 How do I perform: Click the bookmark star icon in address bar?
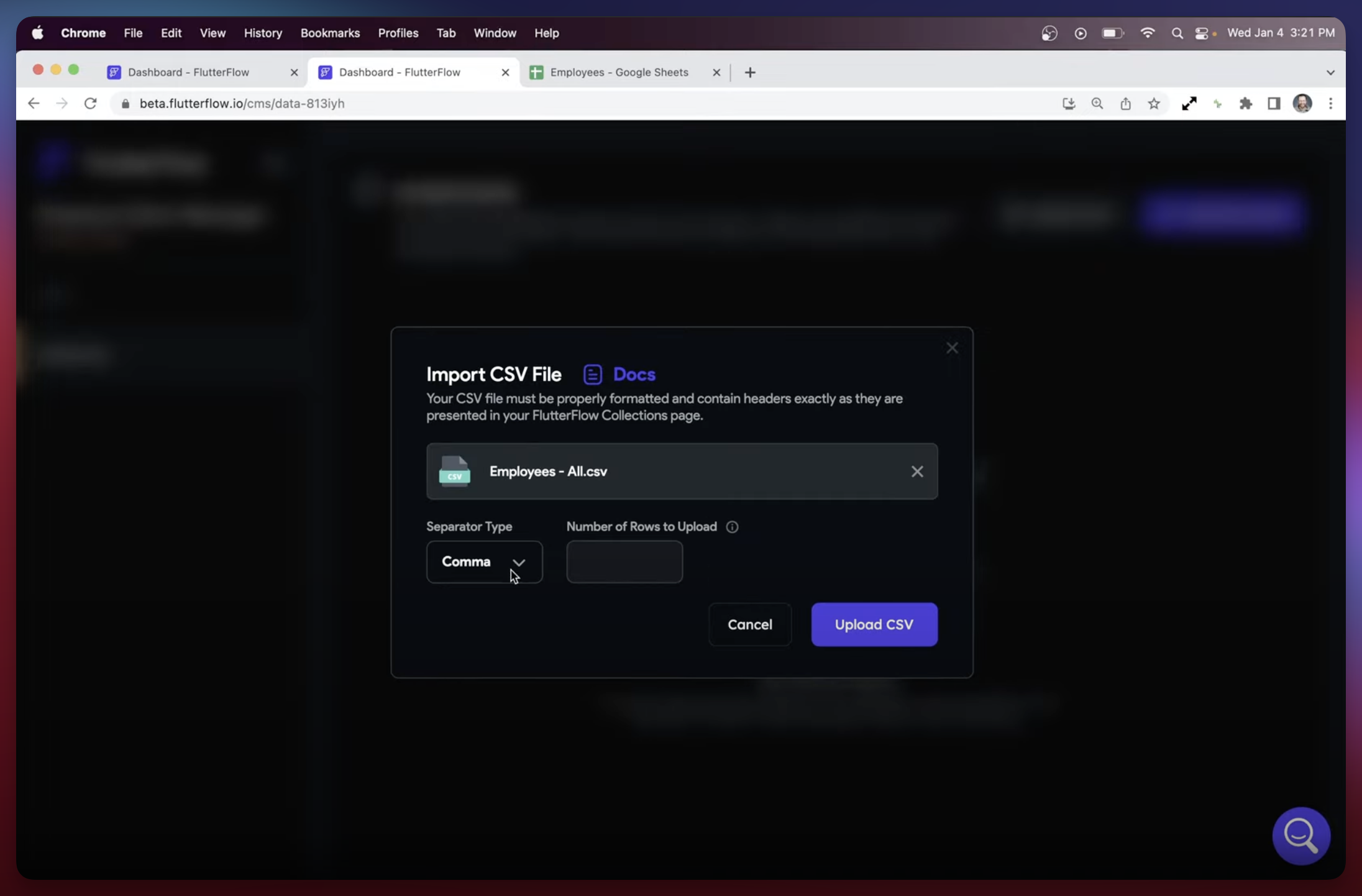pyautogui.click(x=1155, y=104)
